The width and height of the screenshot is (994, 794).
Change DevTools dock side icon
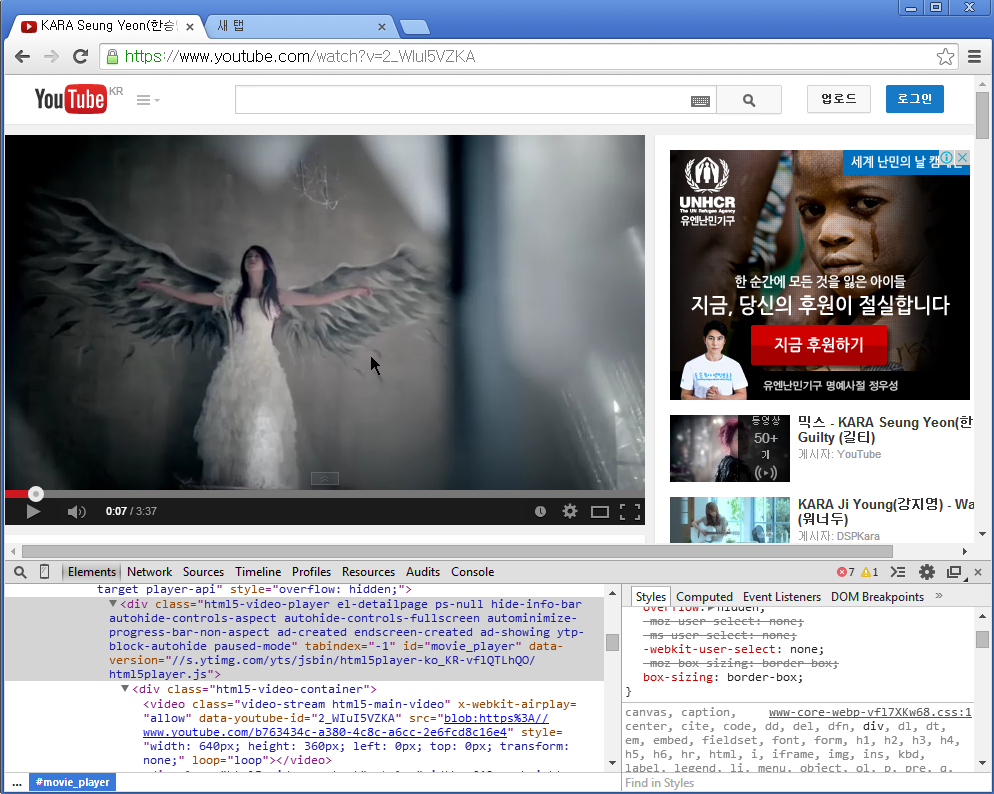pyautogui.click(x=954, y=572)
